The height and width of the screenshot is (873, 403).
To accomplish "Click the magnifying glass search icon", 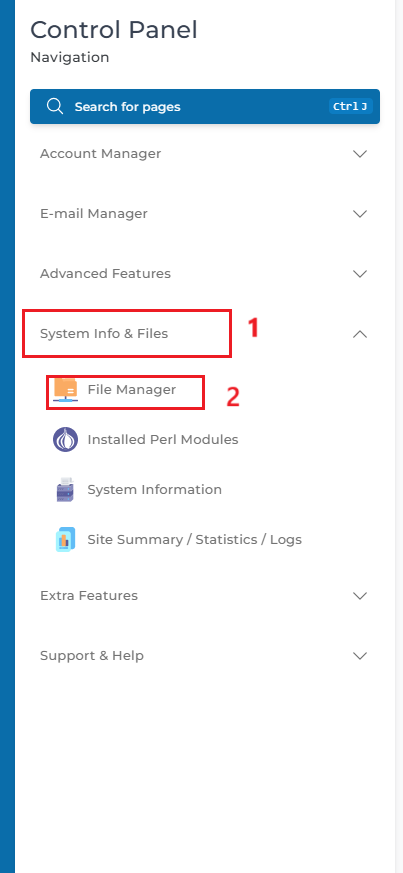I will [x=55, y=106].
